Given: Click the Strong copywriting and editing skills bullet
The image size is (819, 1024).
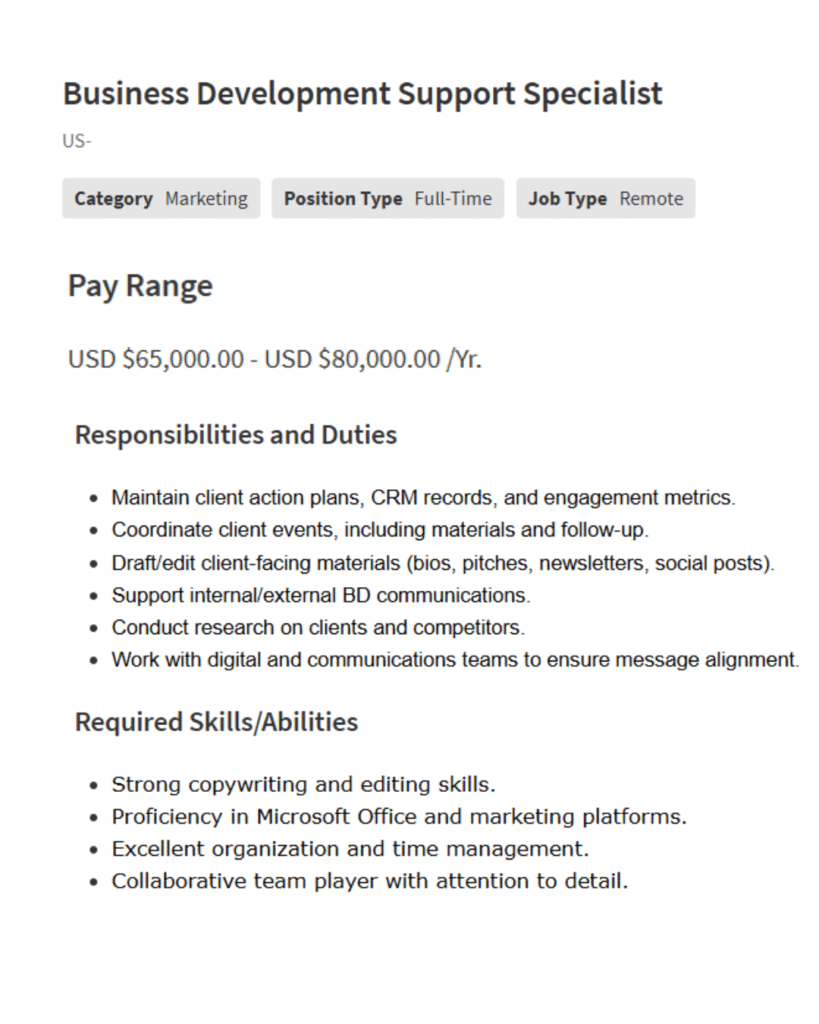Looking at the screenshot, I should [x=303, y=784].
